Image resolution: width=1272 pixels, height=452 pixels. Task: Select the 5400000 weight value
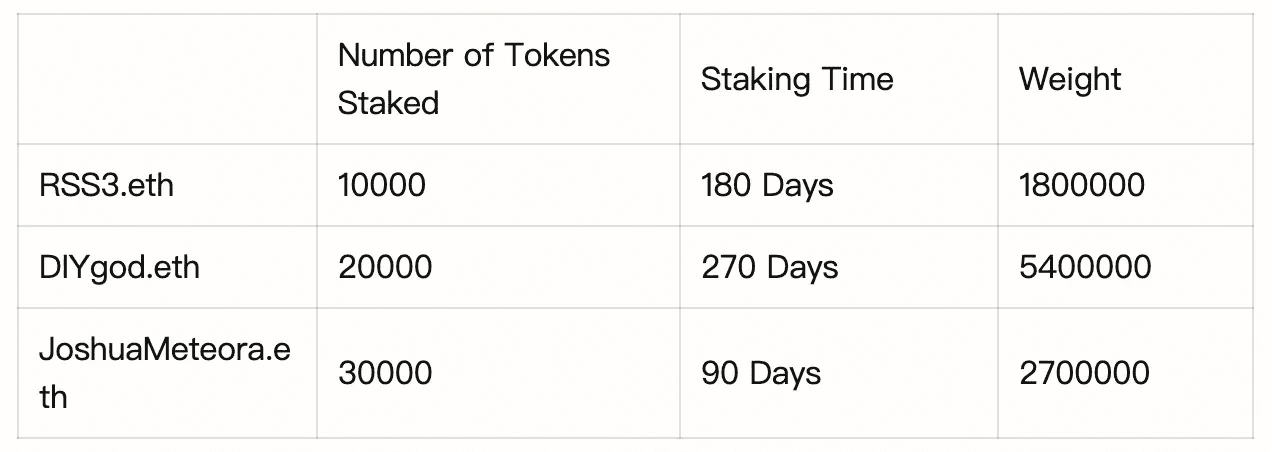1085,267
